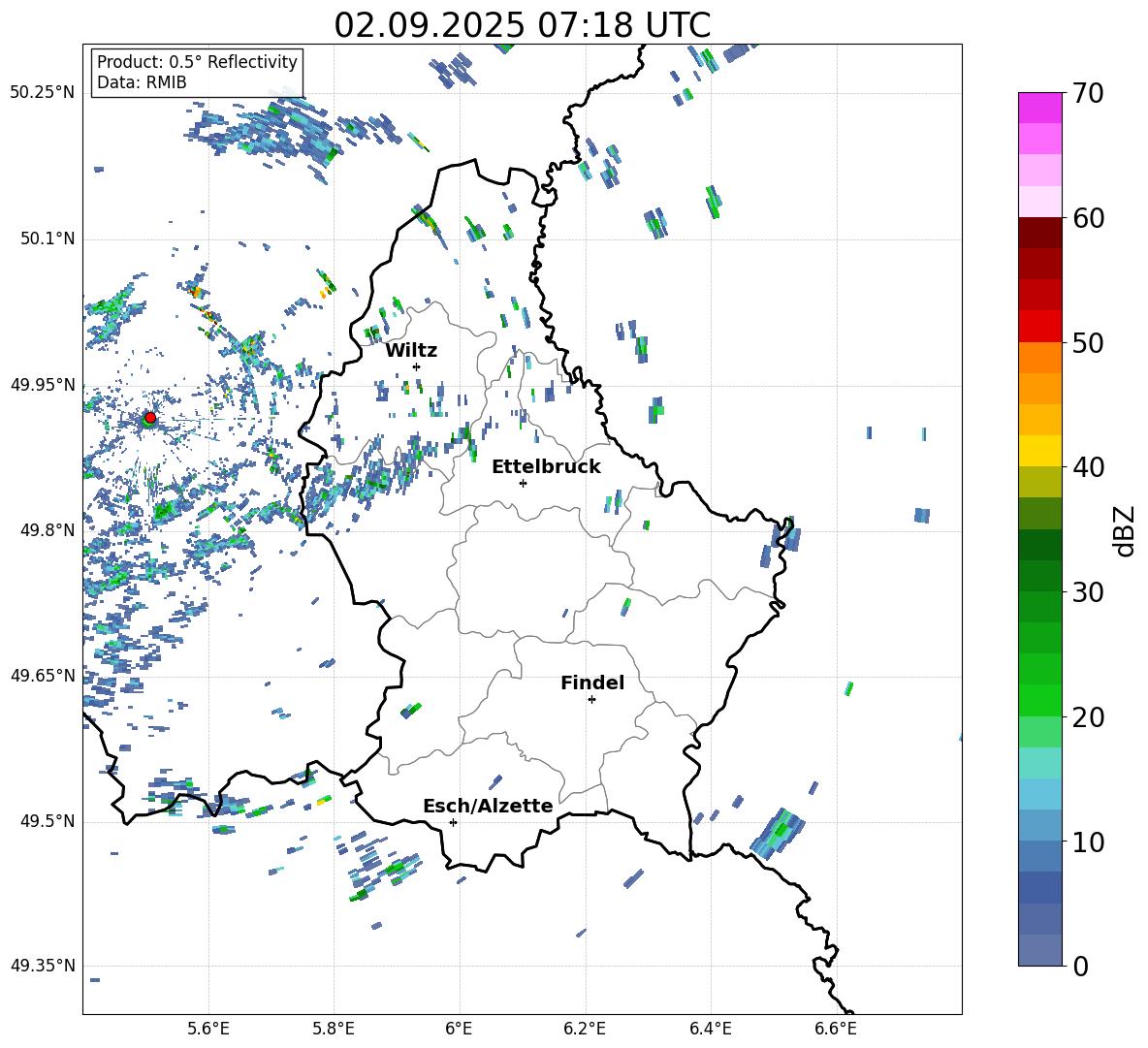Click the Wiltz location cross marker
Screen dimensions: 1148x1048
[417, 366]
